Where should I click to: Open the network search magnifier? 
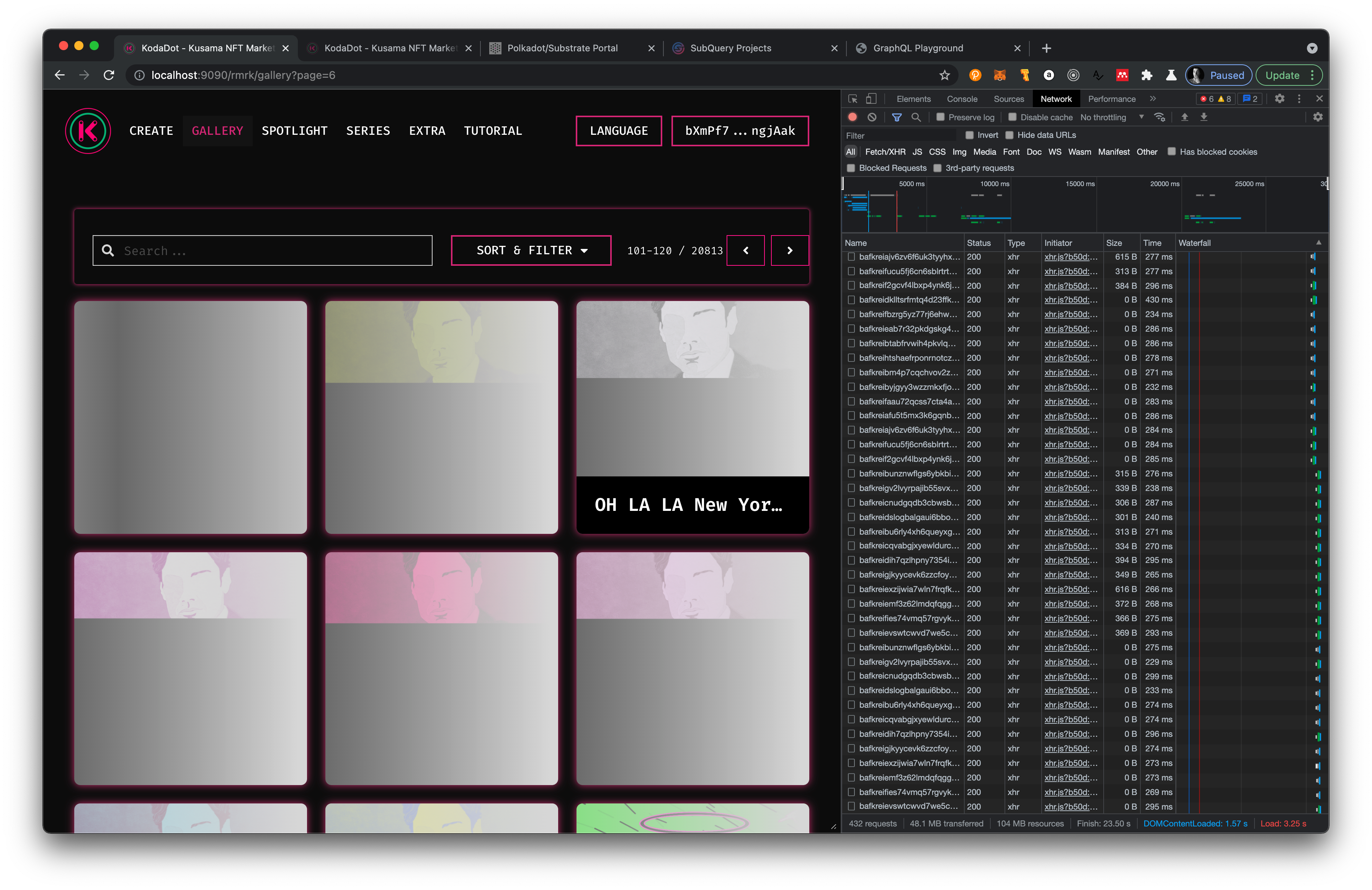915,117
